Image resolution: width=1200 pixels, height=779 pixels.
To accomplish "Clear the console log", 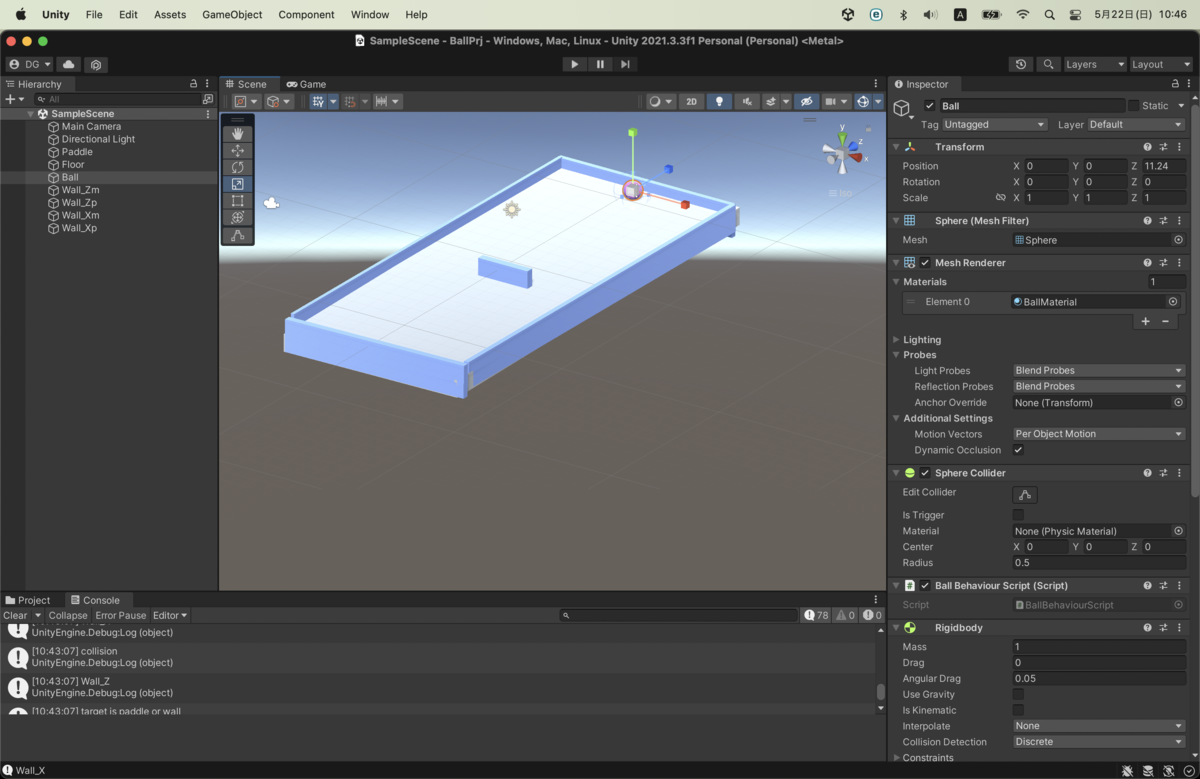I will point(15,616).
